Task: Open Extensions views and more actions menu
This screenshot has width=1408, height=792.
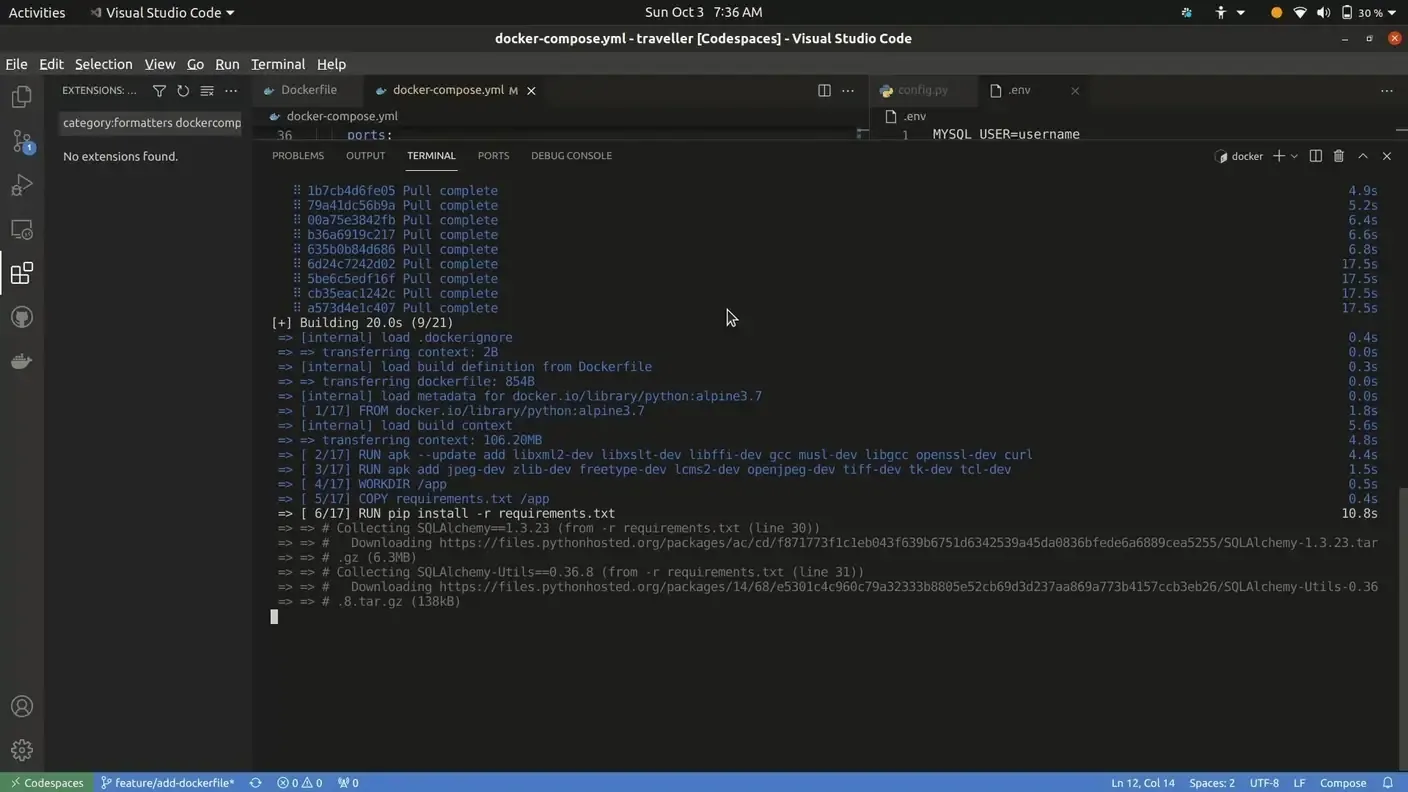Action: (x=231, y=90)
